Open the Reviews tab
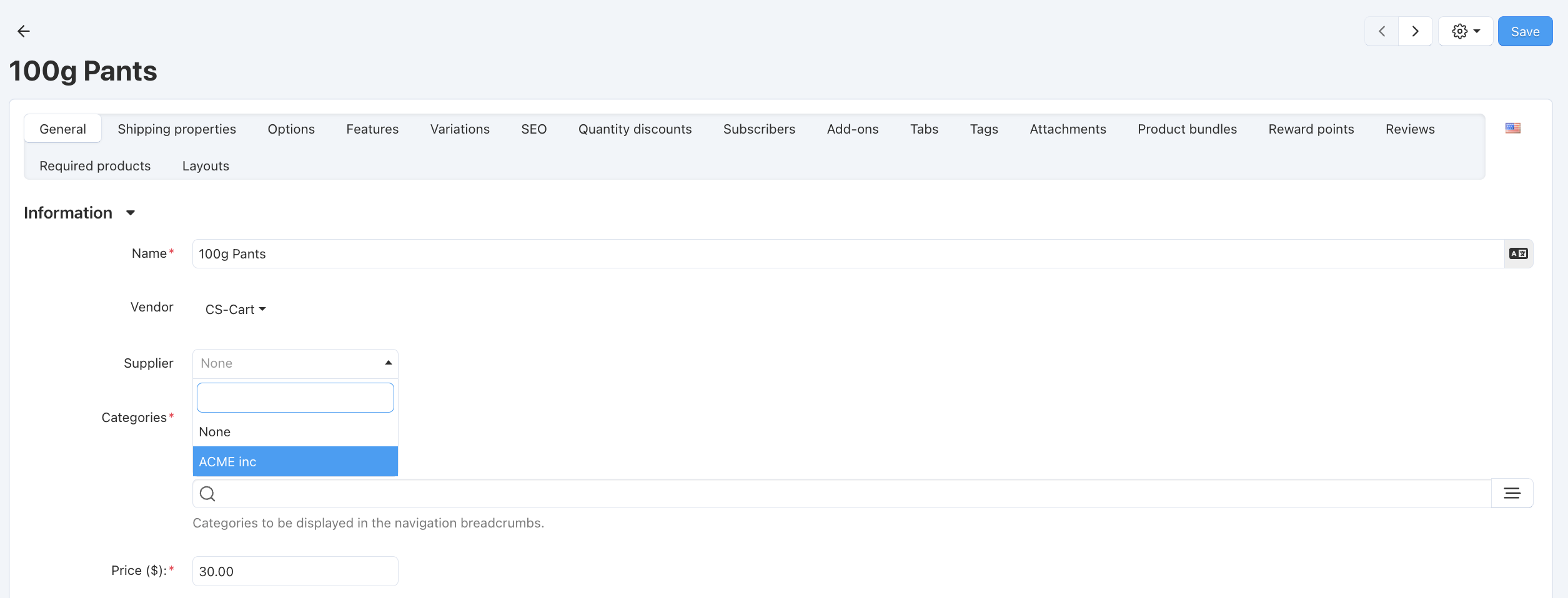 [x=1410, y=129]
